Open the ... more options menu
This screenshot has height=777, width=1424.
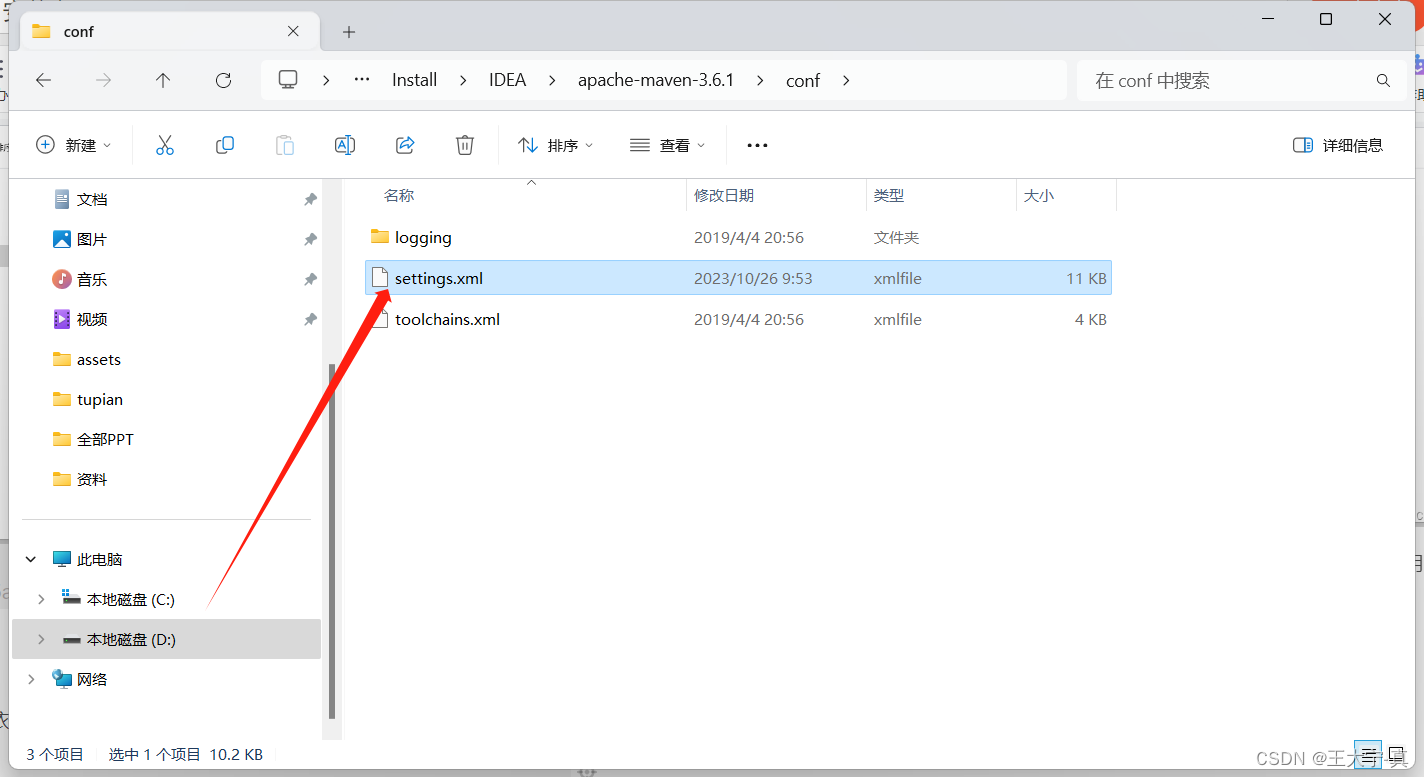point(756,145)
